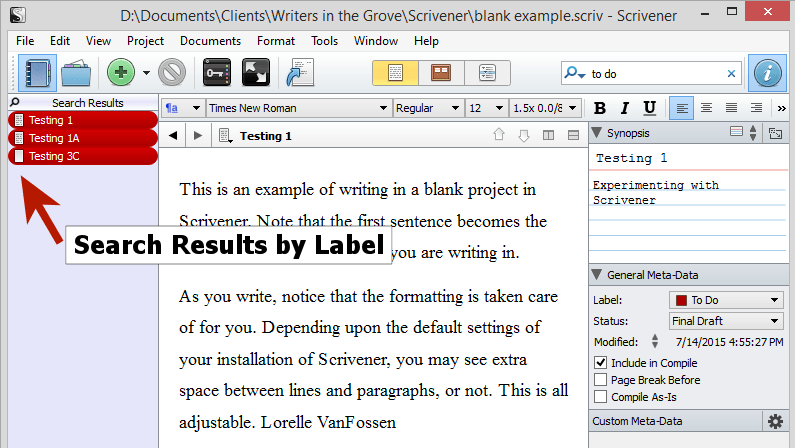Image resolution: width=795 pixels, height=448 pixels.
Task: Click the red To Do label color swatch
Action: coord(681,301)
